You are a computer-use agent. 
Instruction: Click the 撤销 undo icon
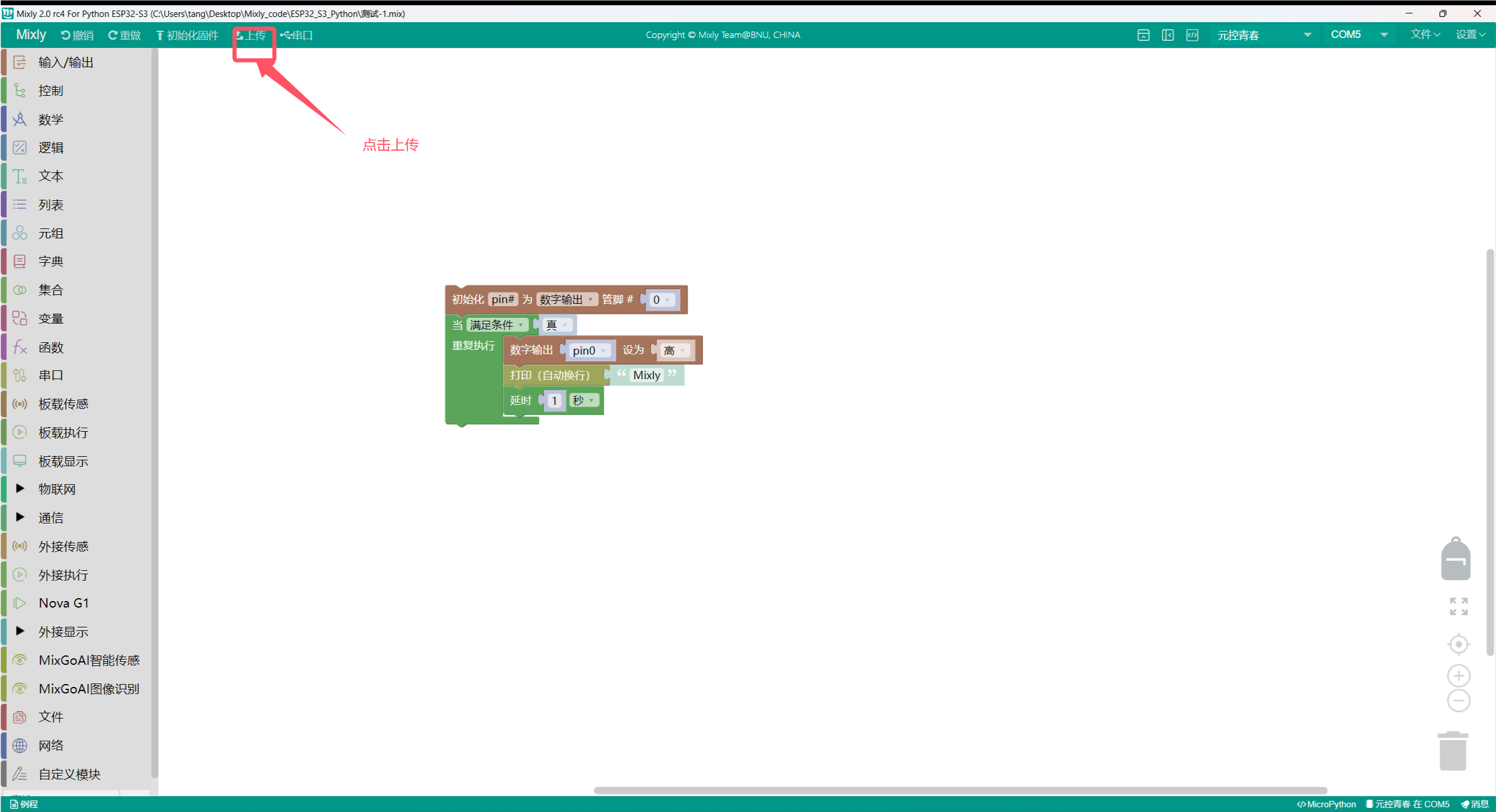pyautogui.click(x=66, y=34)
